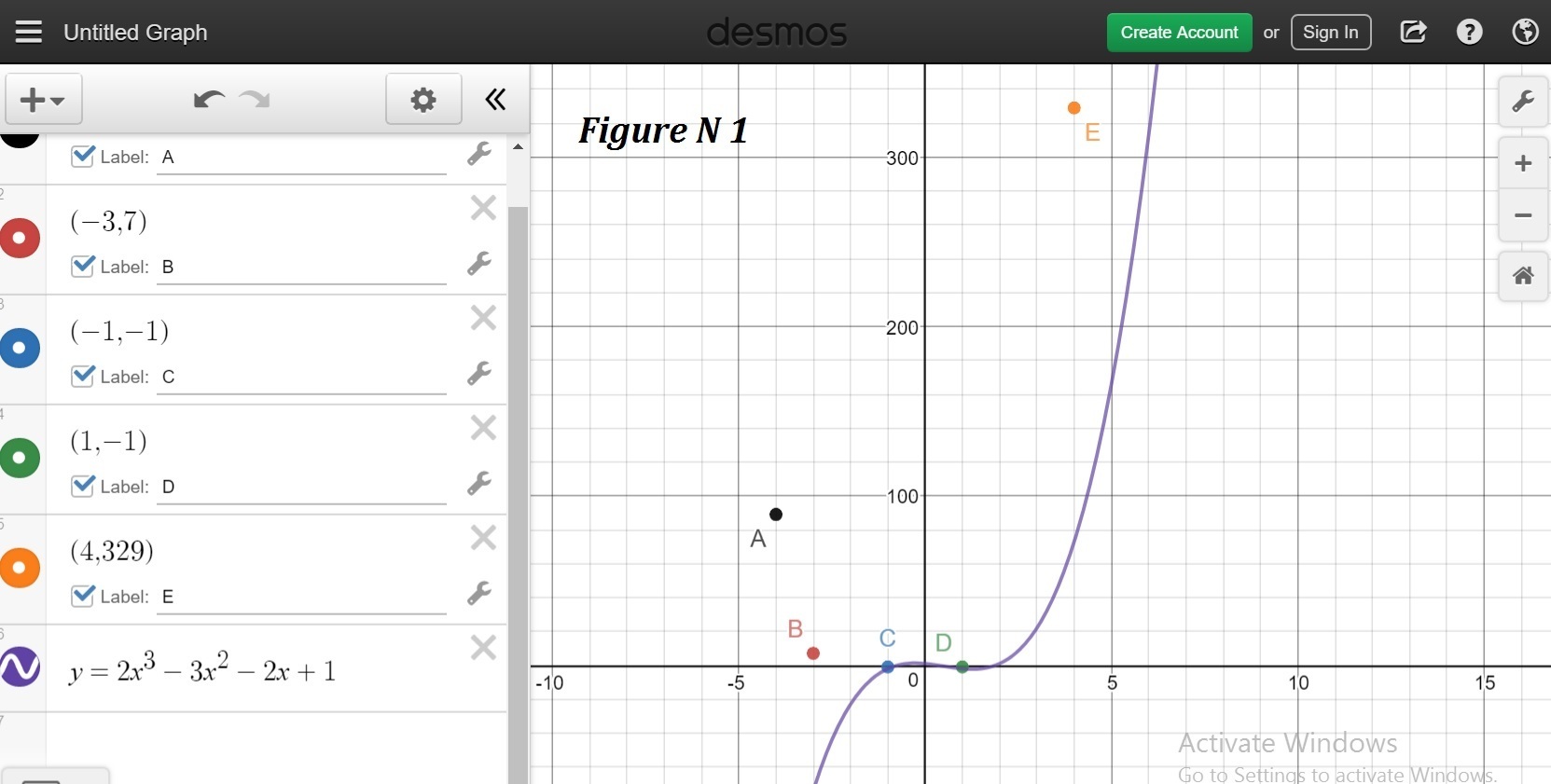The image size is (1551, 784).
Task: Open wrench options for point (-3,7)
Action: pyautogui.click(x=479, y=264)
